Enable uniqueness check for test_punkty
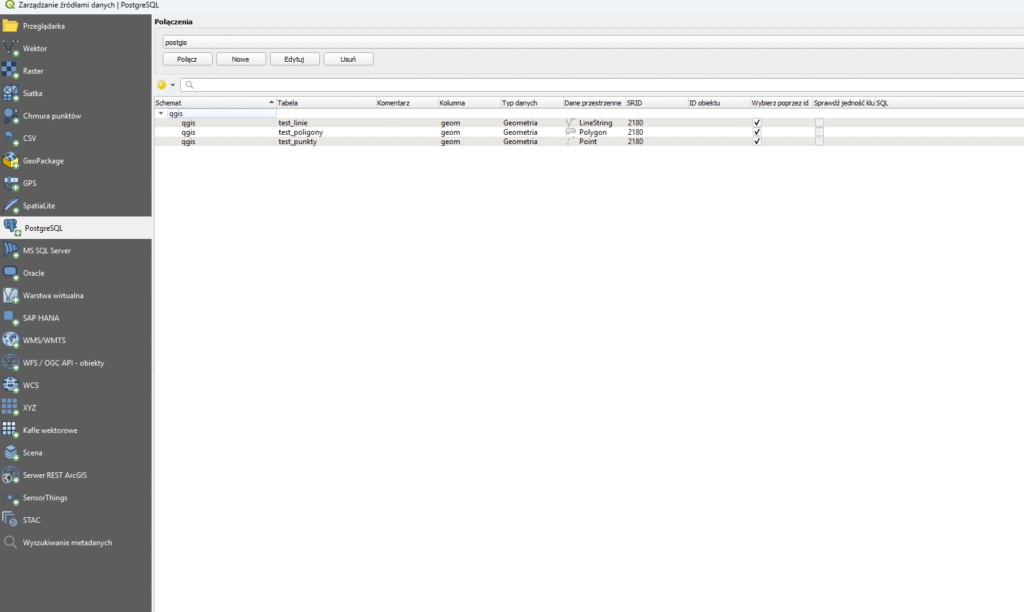Image resolution: width=1024 pixels, height=612 pixels. 819,142
